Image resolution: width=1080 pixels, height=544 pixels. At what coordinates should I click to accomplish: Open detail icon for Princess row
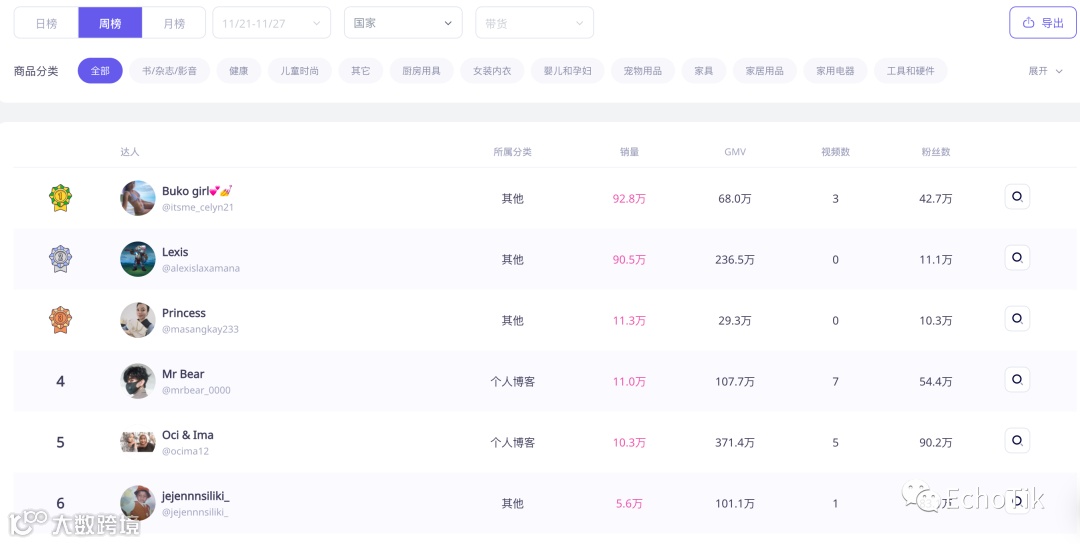click(1017, 319)
